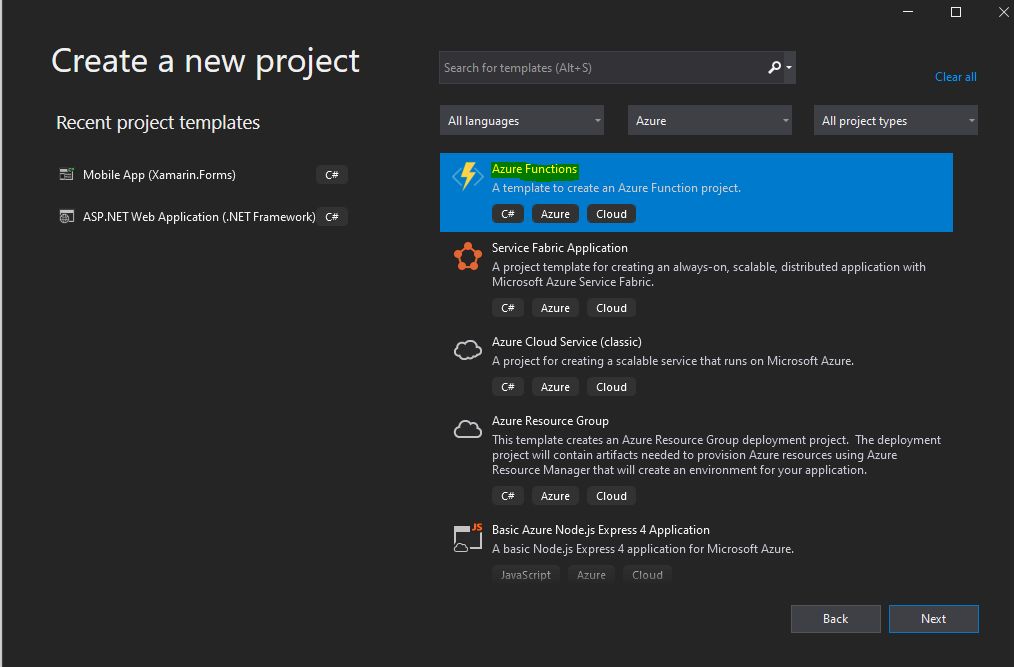
Task: Select the Azure Functions template title
Action: pyautogui.click(x=534, y=169)
